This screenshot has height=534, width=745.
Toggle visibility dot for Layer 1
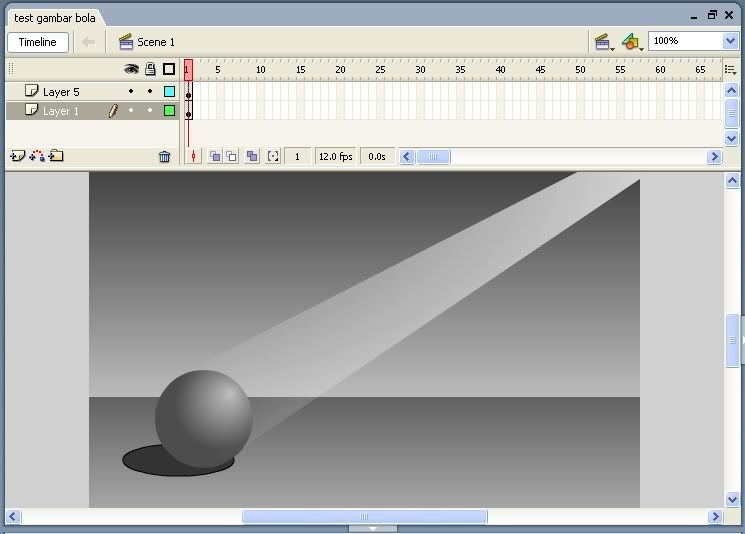tap(131, 110)
